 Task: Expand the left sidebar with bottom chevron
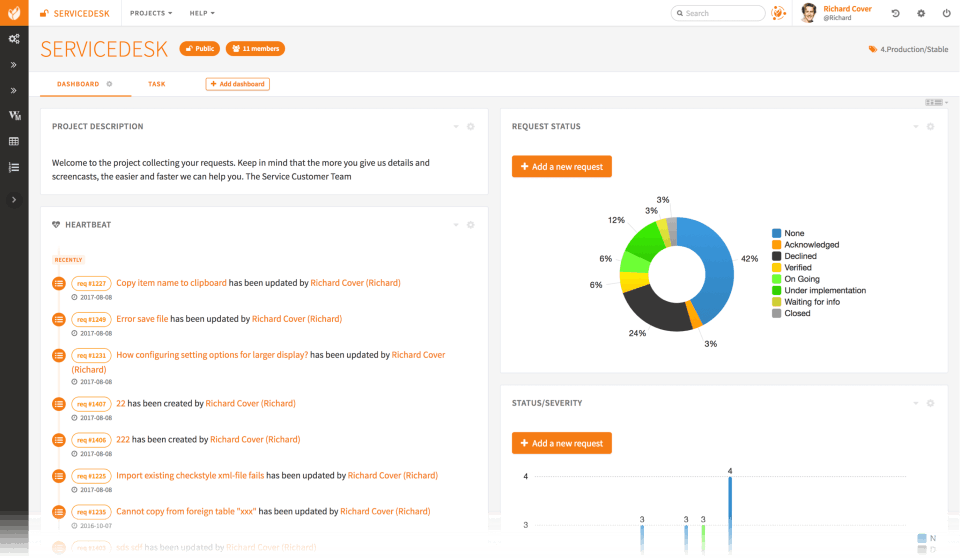point(14,200)
